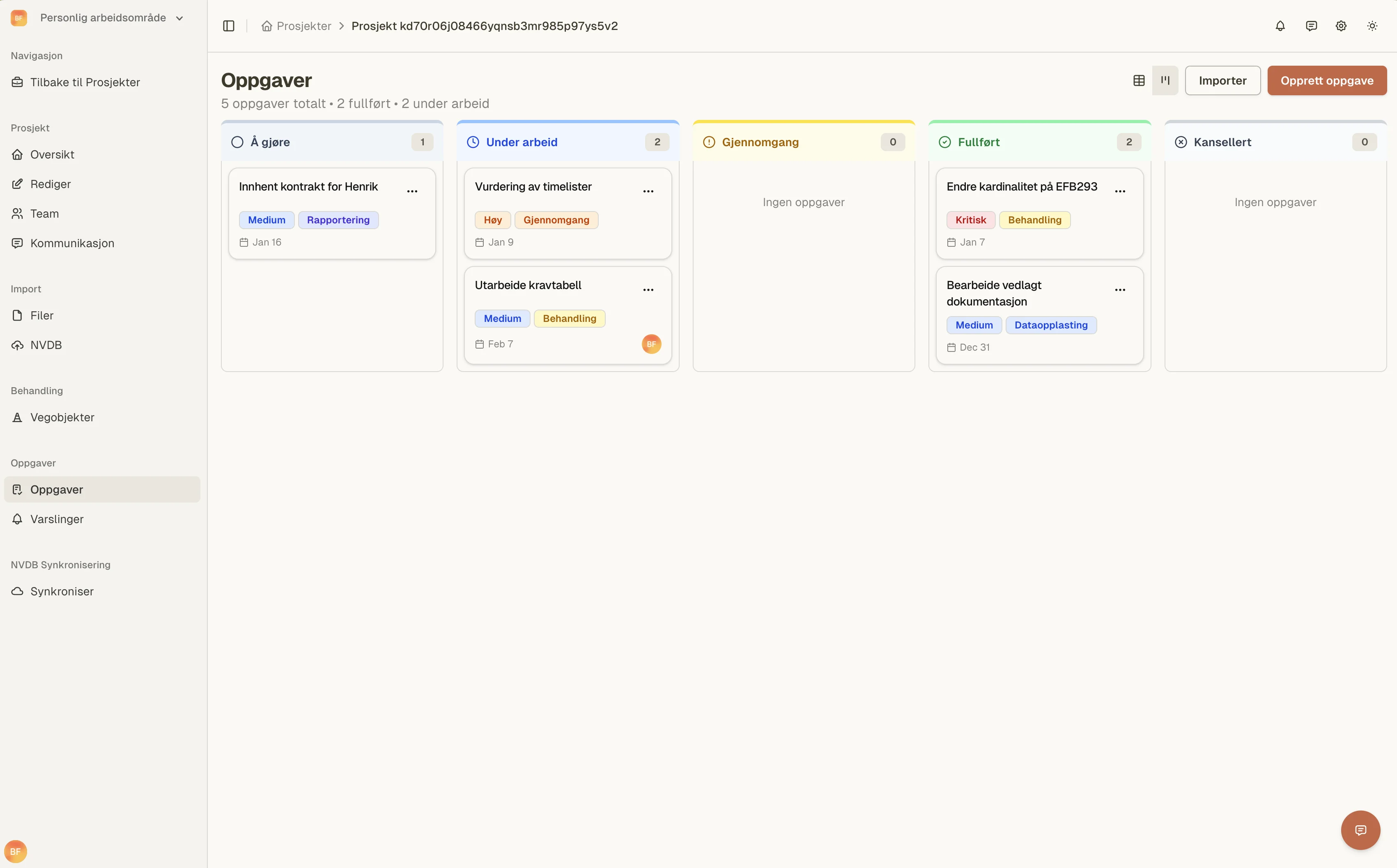Toggle the light/dark theme sun icon
1397x868 pixels.
coord(1372,26)
